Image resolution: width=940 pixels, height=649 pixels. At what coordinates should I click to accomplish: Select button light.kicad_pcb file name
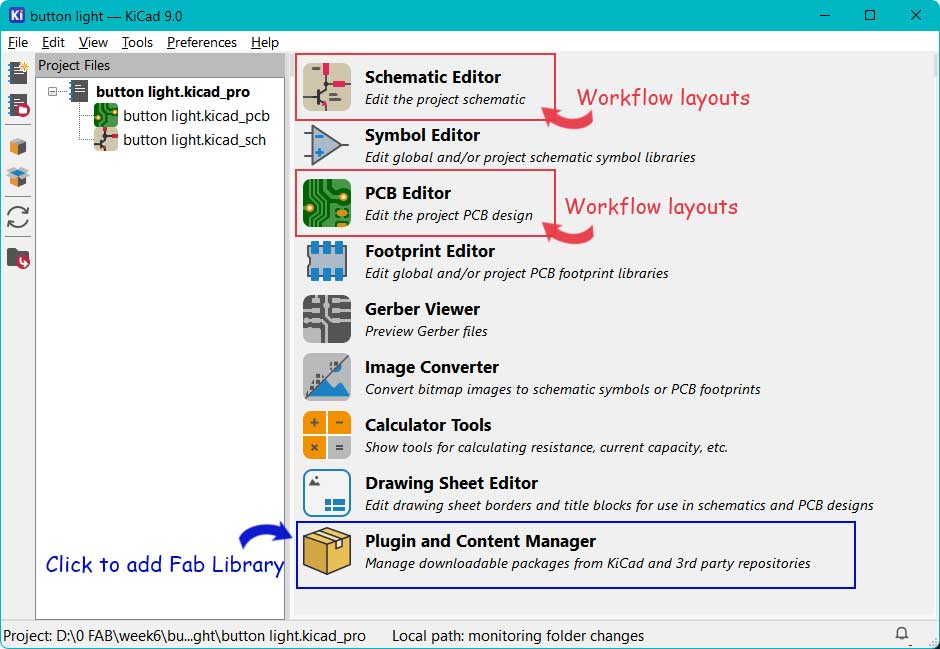196,116
